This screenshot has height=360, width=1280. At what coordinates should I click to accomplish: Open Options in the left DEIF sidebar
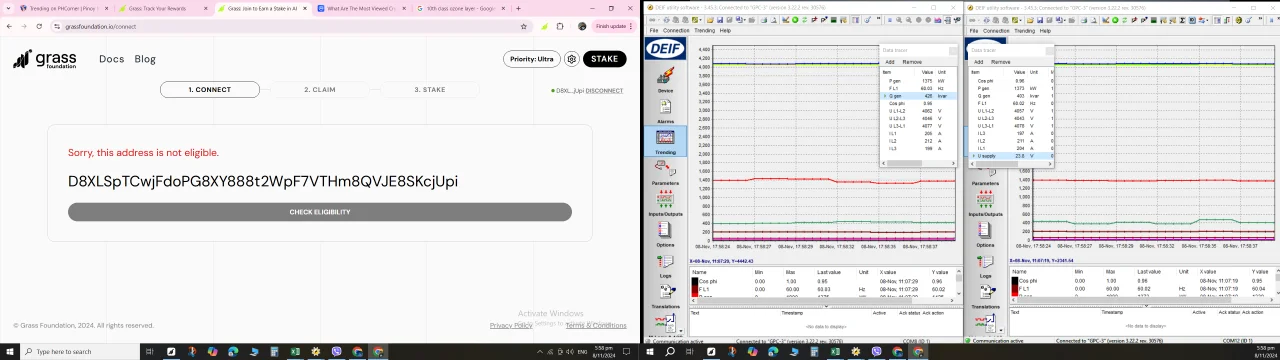point(665,234)
